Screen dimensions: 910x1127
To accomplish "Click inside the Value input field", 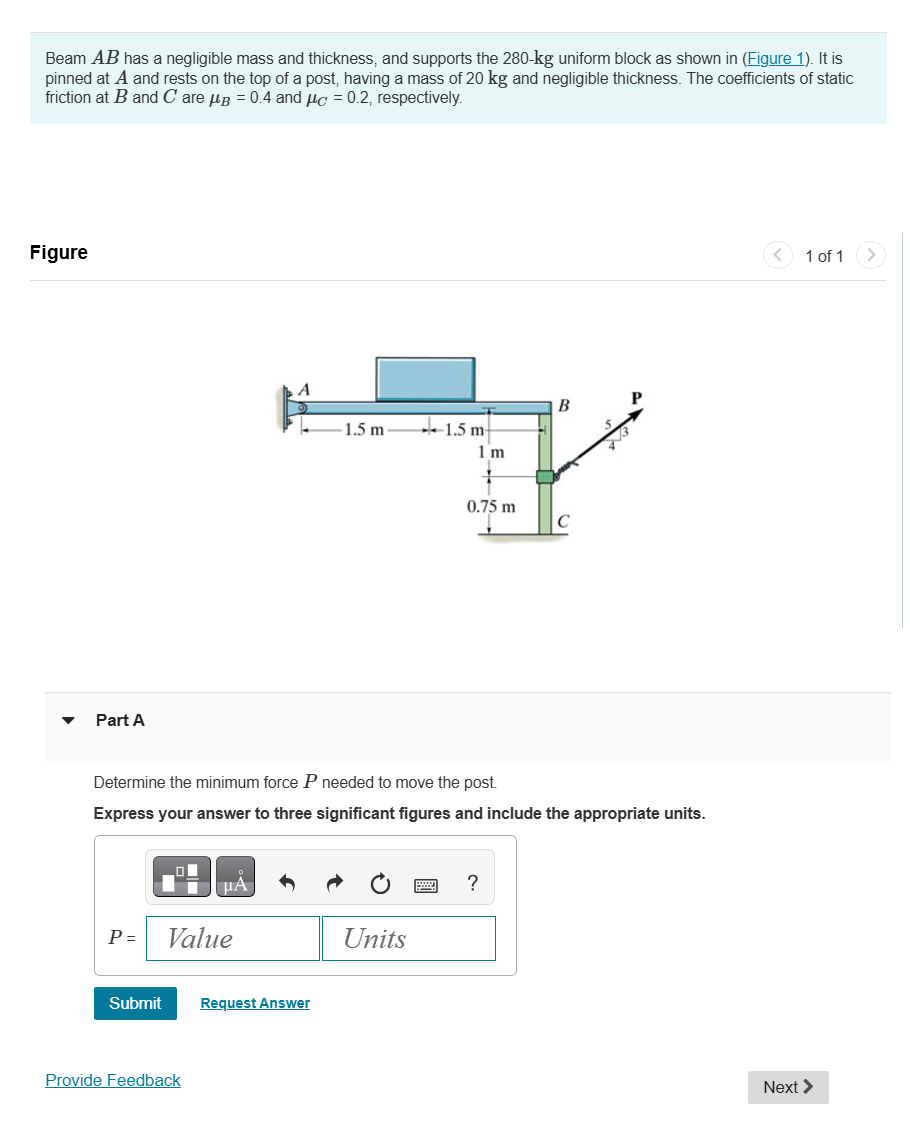I will click(232, 938).
